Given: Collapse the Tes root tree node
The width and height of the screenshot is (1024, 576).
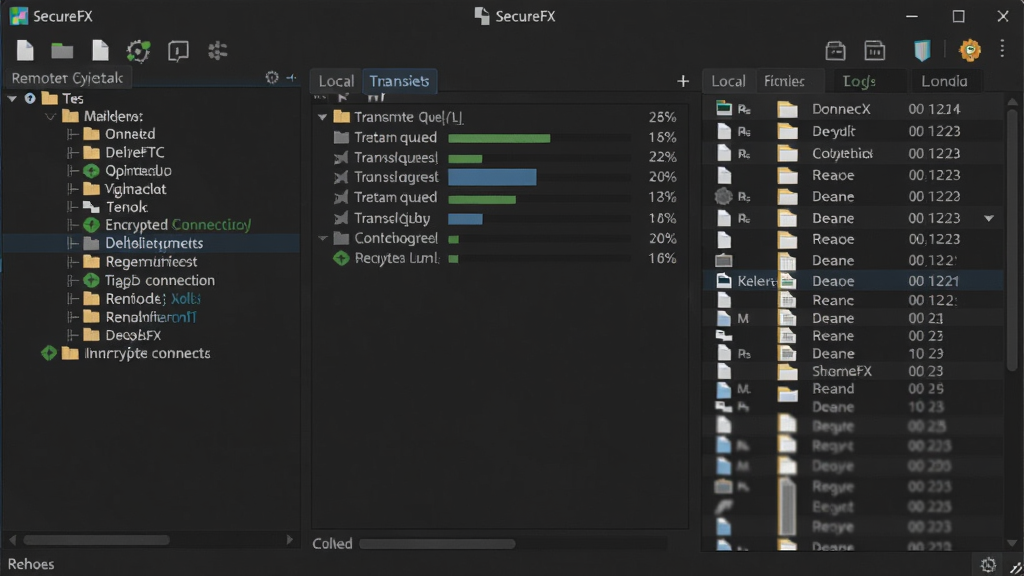Looking at the screenshot, I should pyautogui.click(x=12, y=99).
